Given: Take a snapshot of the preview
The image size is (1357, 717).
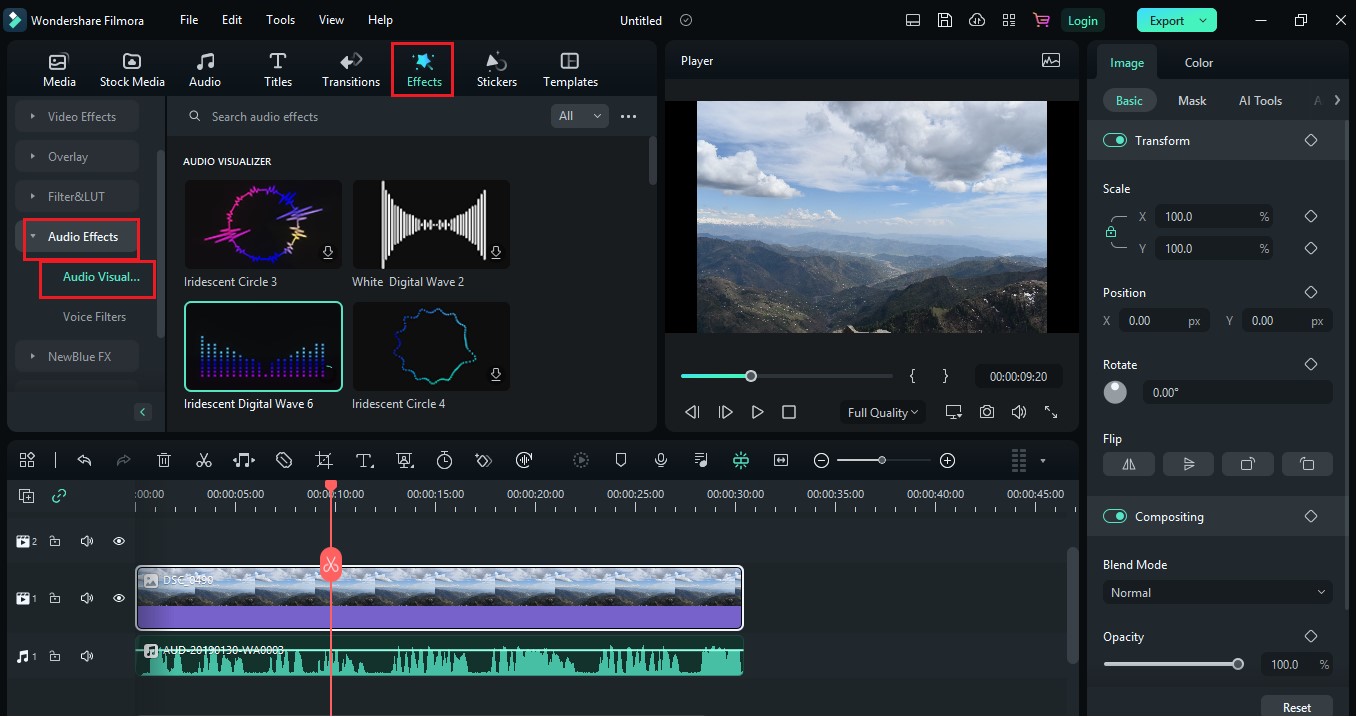Looking at the screenshot, I should (987, 412).
